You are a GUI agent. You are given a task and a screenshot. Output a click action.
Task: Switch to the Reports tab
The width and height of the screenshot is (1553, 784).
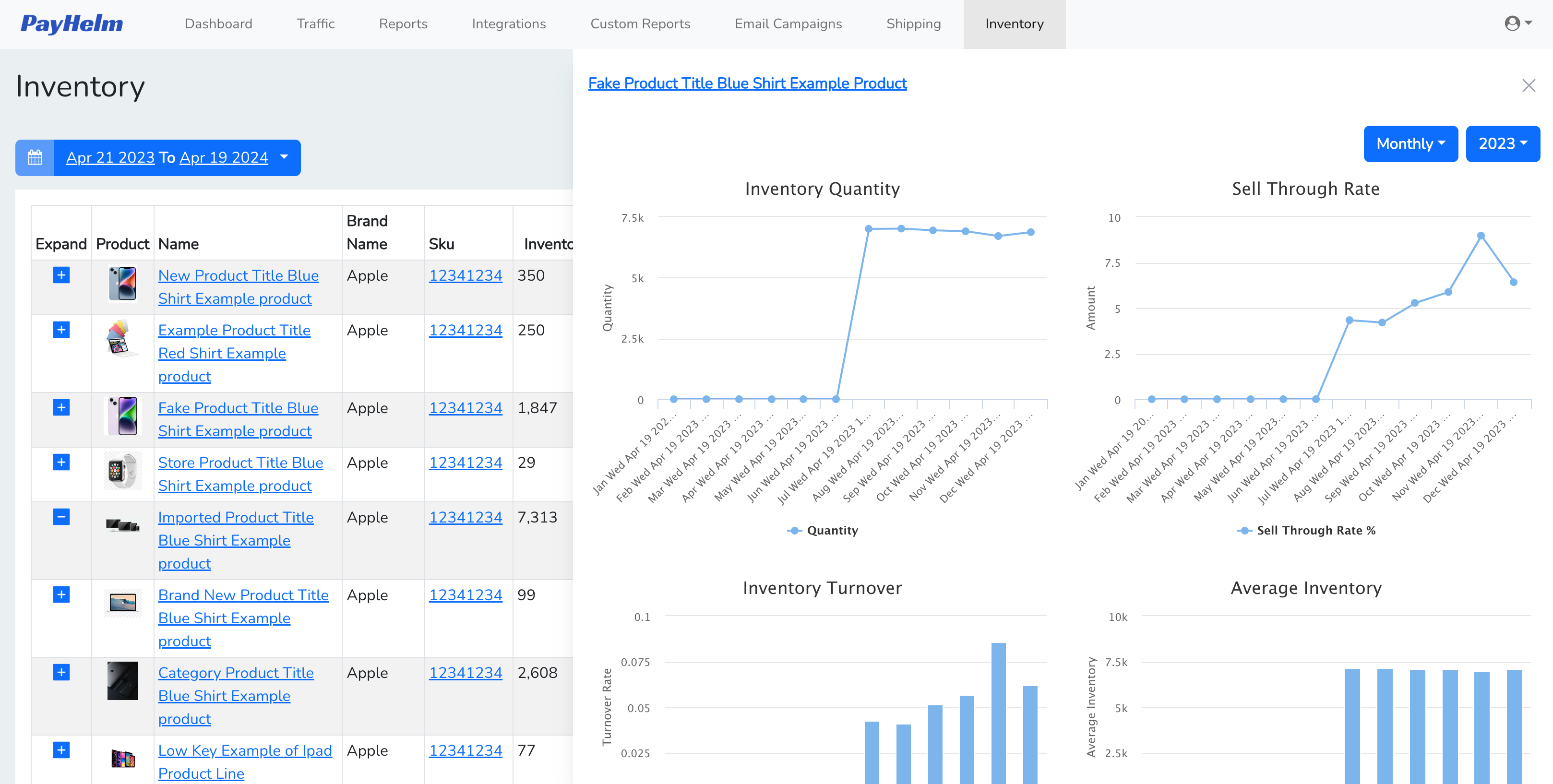[403, 24]
